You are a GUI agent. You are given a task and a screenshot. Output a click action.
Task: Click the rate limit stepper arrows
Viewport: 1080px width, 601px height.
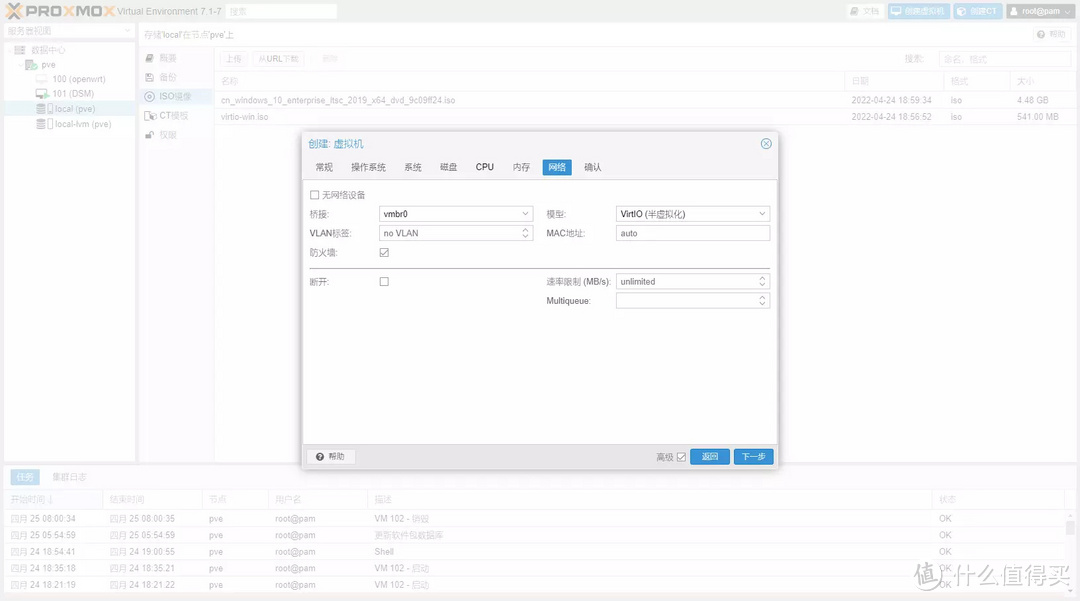pos(762,282)
